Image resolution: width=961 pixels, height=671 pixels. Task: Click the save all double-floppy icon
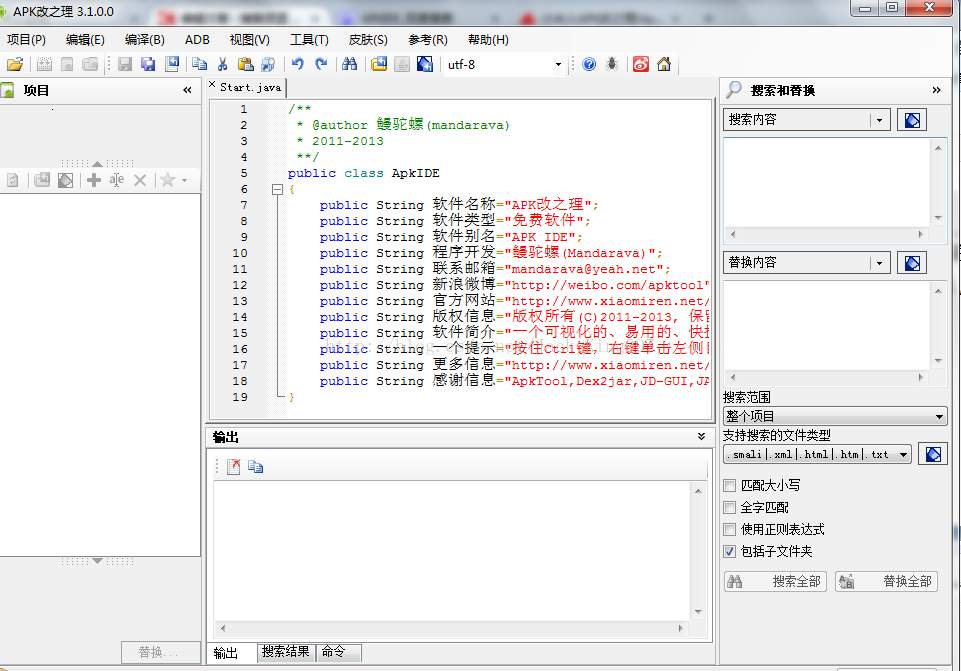point(148,64)
